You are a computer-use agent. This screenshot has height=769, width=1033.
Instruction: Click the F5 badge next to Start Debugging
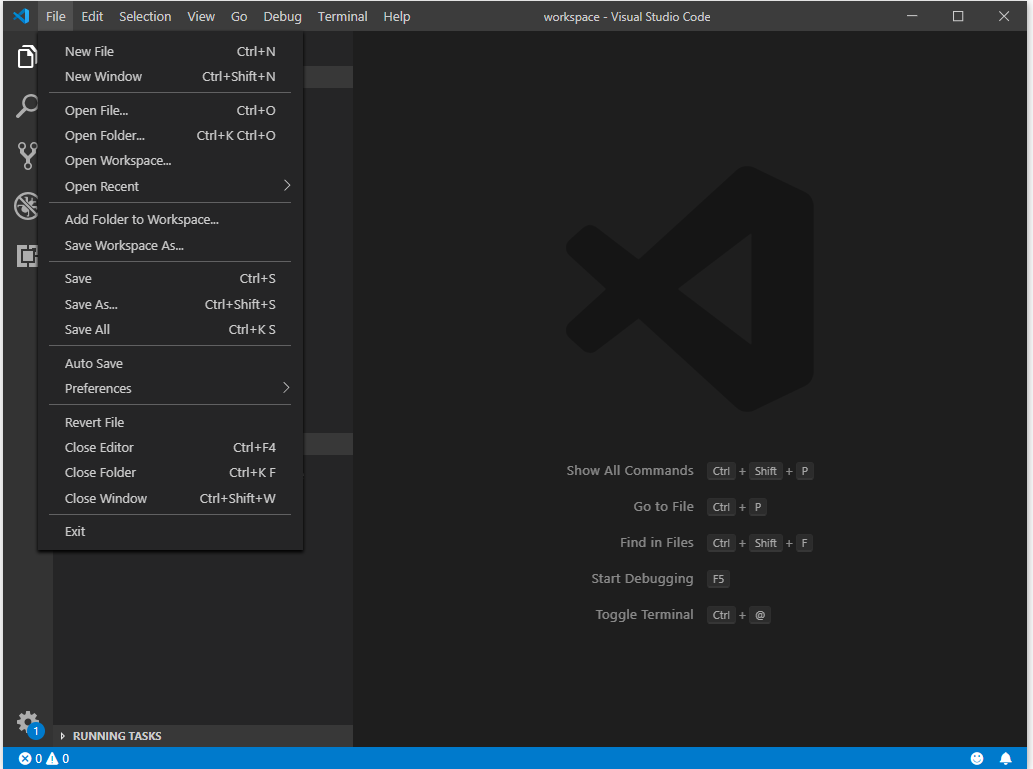pyautogui.click(x=718, y=578)
